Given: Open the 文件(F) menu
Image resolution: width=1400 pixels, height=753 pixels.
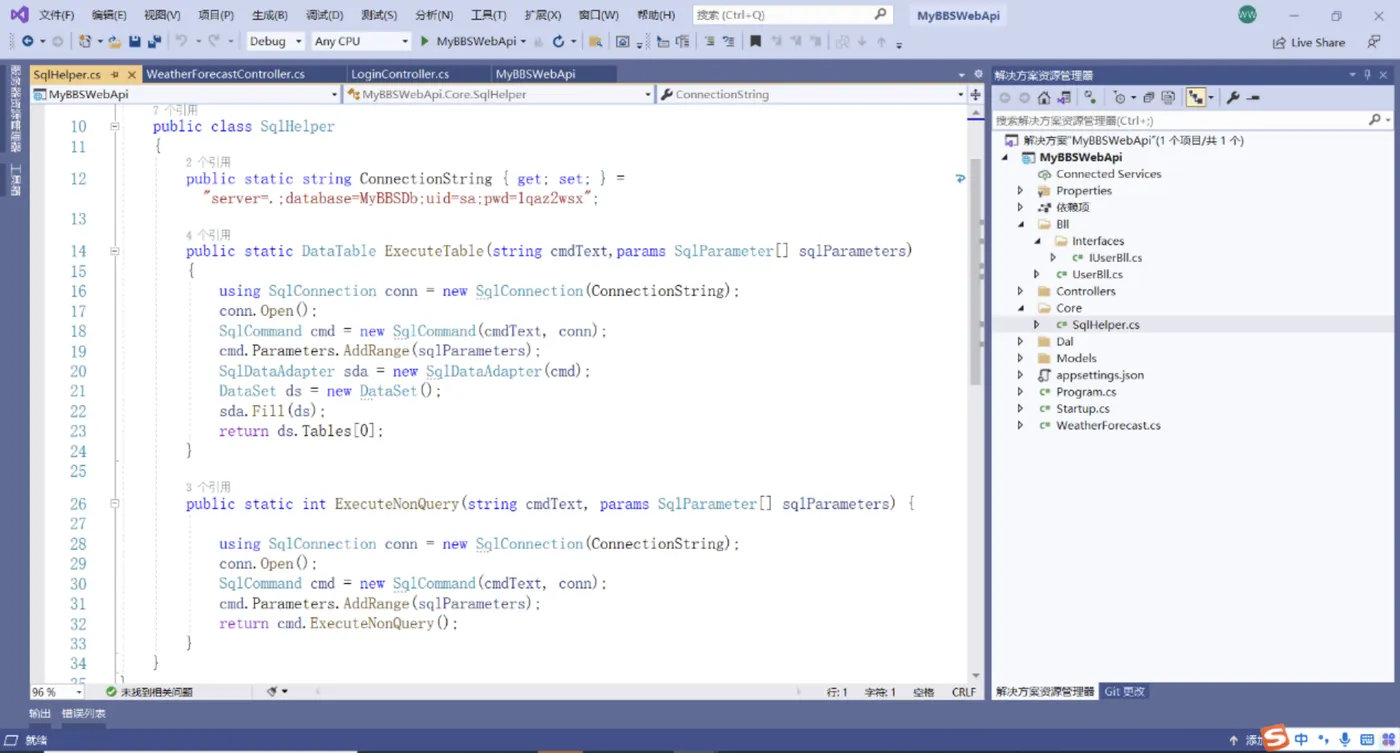Looking at the screenshot, I should pyautogui.click(x=57, y=15).
